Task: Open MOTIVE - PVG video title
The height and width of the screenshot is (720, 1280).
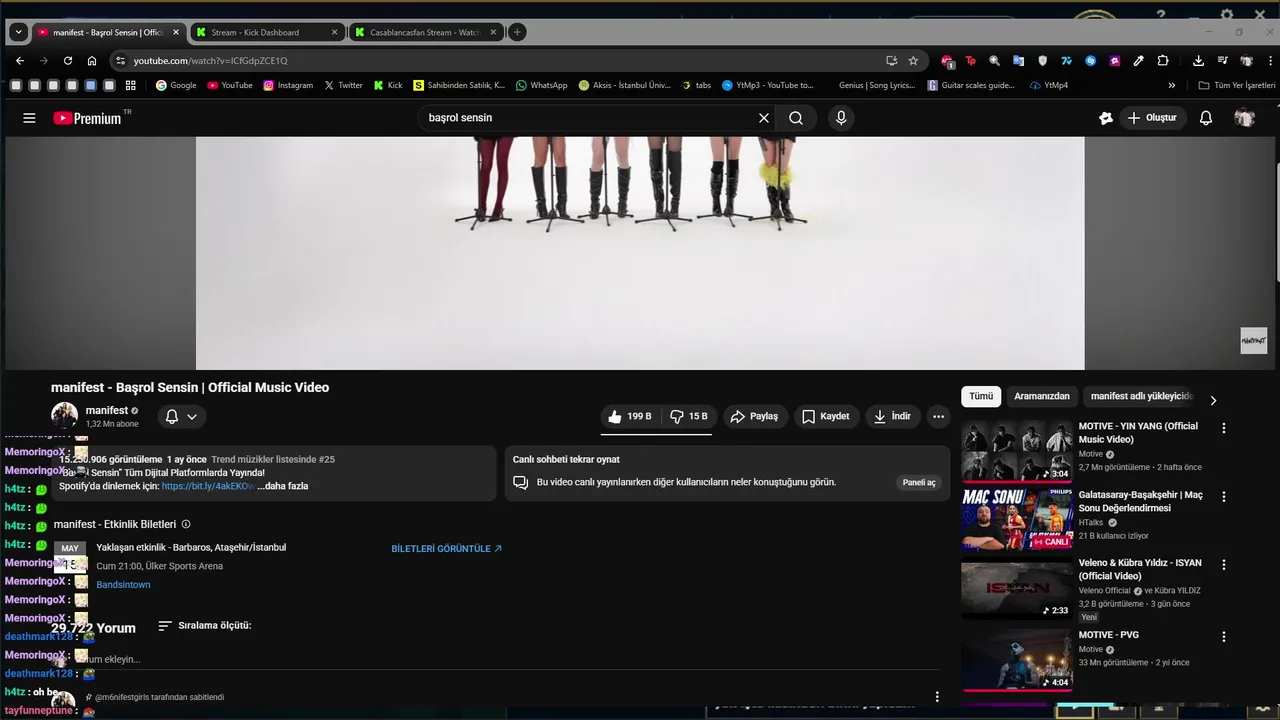Action: tap(1108, 635)
